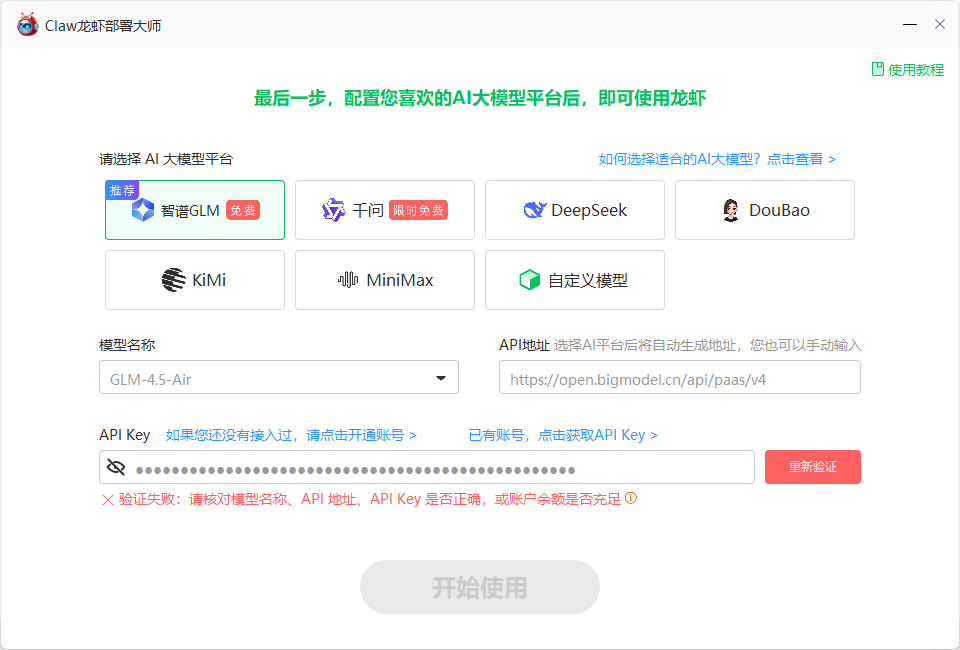
Task: Pick the MiniMax platform card
Action: [x=384, y=280]
